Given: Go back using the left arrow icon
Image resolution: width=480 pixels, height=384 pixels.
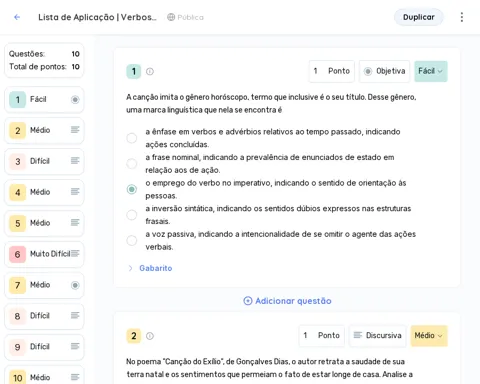Looking at the screenshot, I should point(17,17).
